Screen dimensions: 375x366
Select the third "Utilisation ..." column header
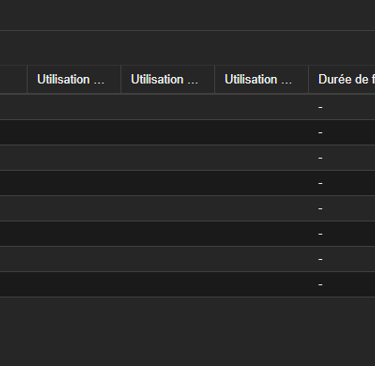pos(261,79)
